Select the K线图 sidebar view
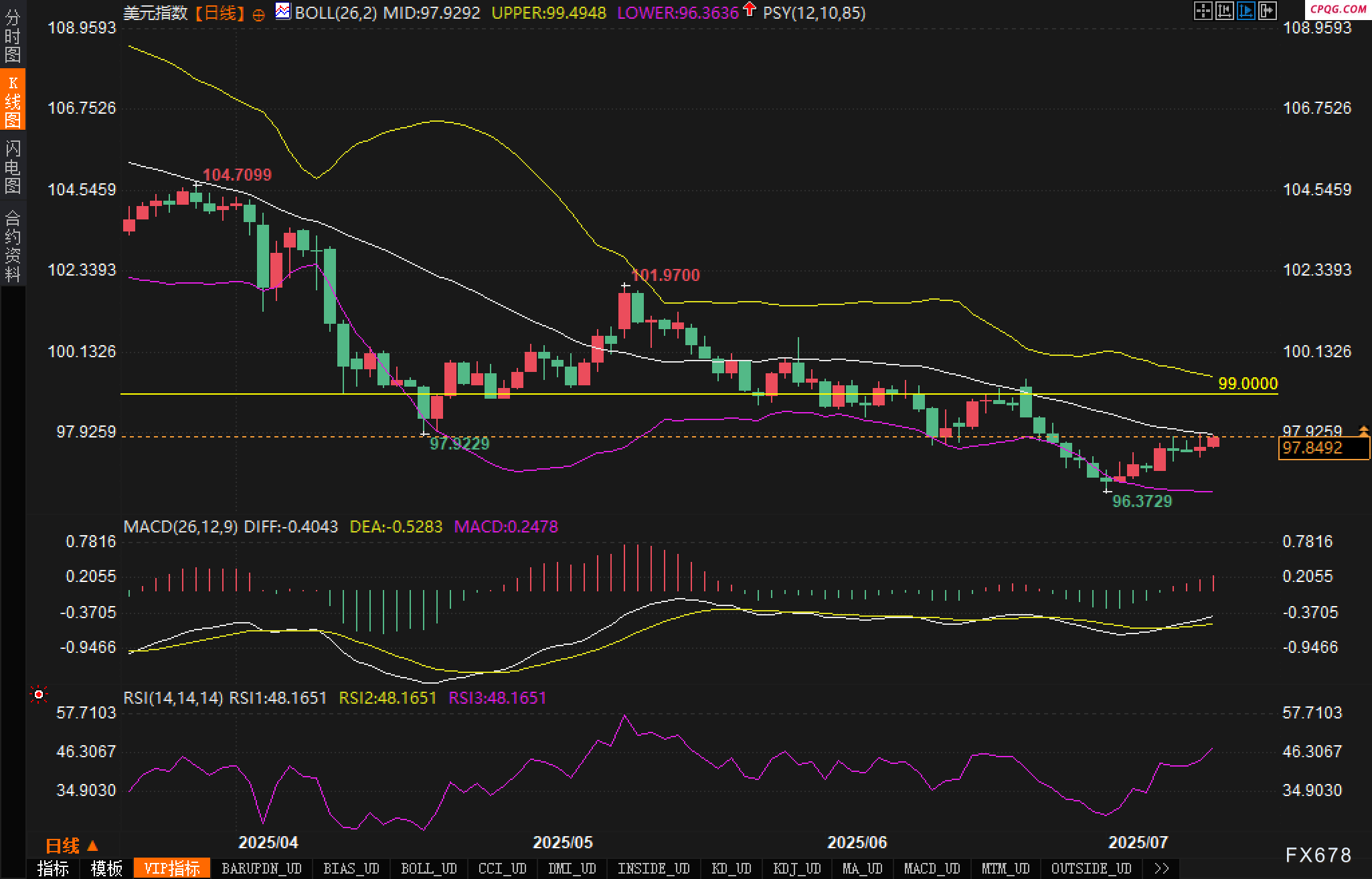This screenshot has height=879, width=1372. pos(13,101)
